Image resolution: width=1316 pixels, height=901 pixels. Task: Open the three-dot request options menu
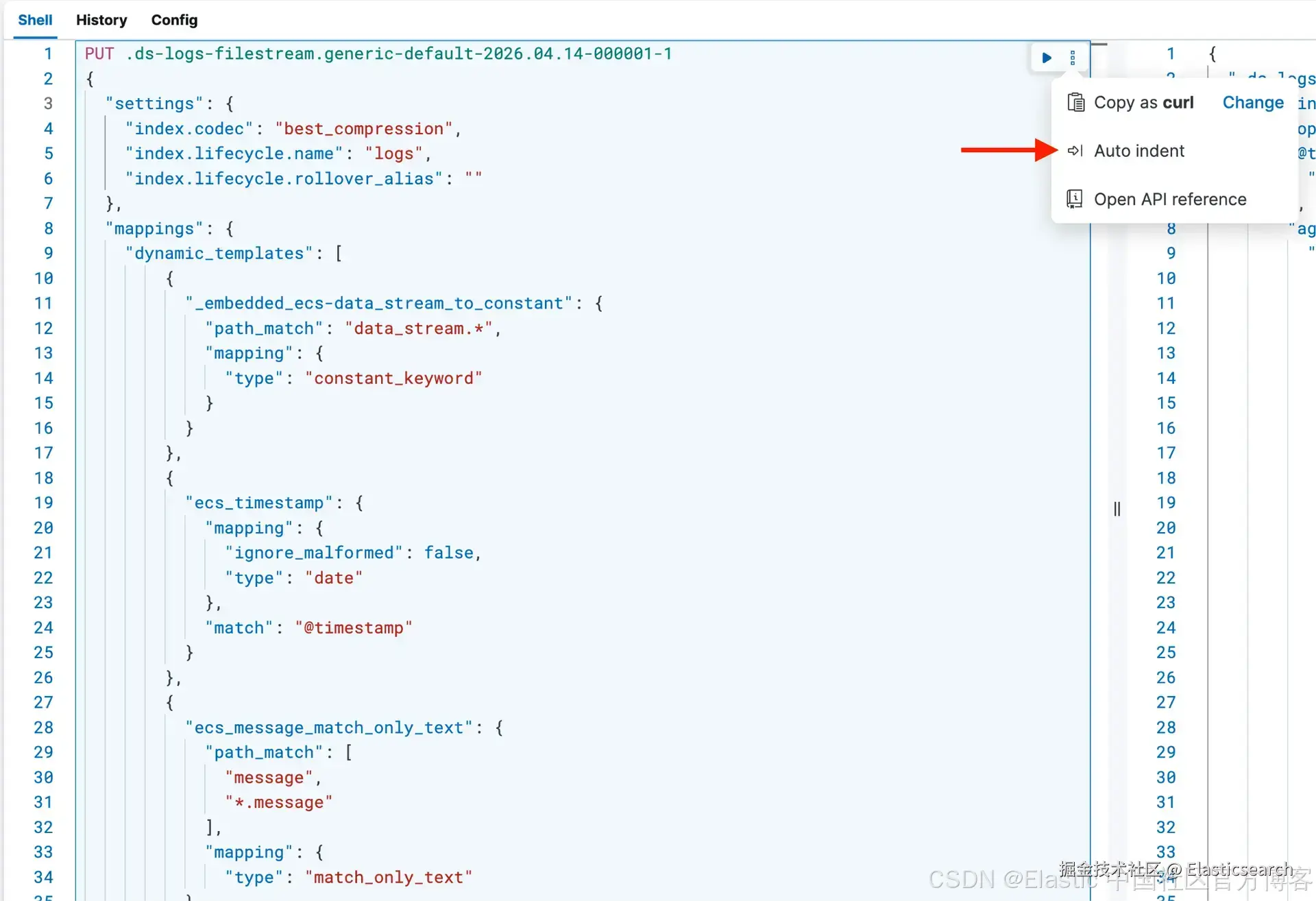point(1073,58)
